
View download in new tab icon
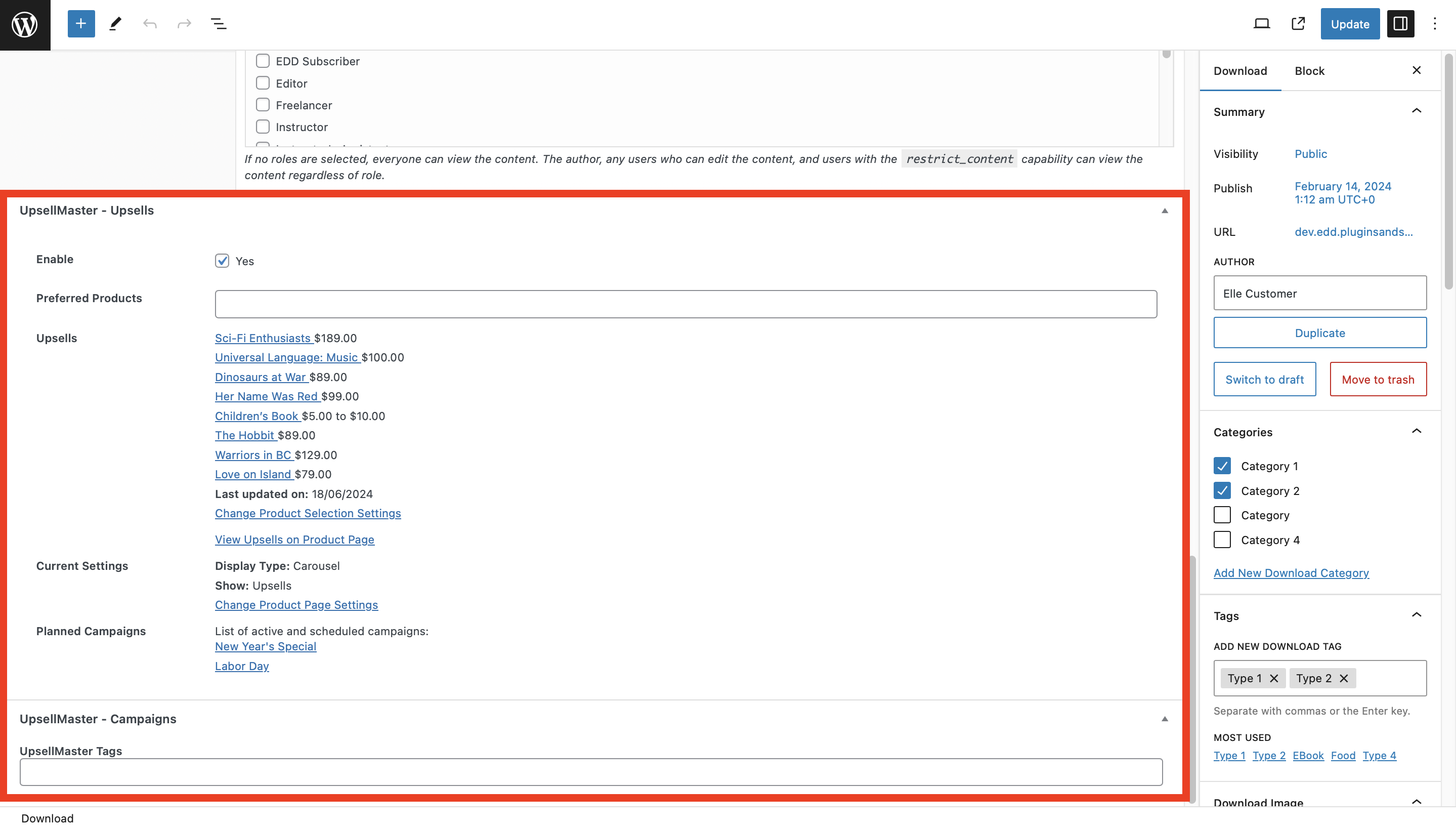click(1298, 24)
